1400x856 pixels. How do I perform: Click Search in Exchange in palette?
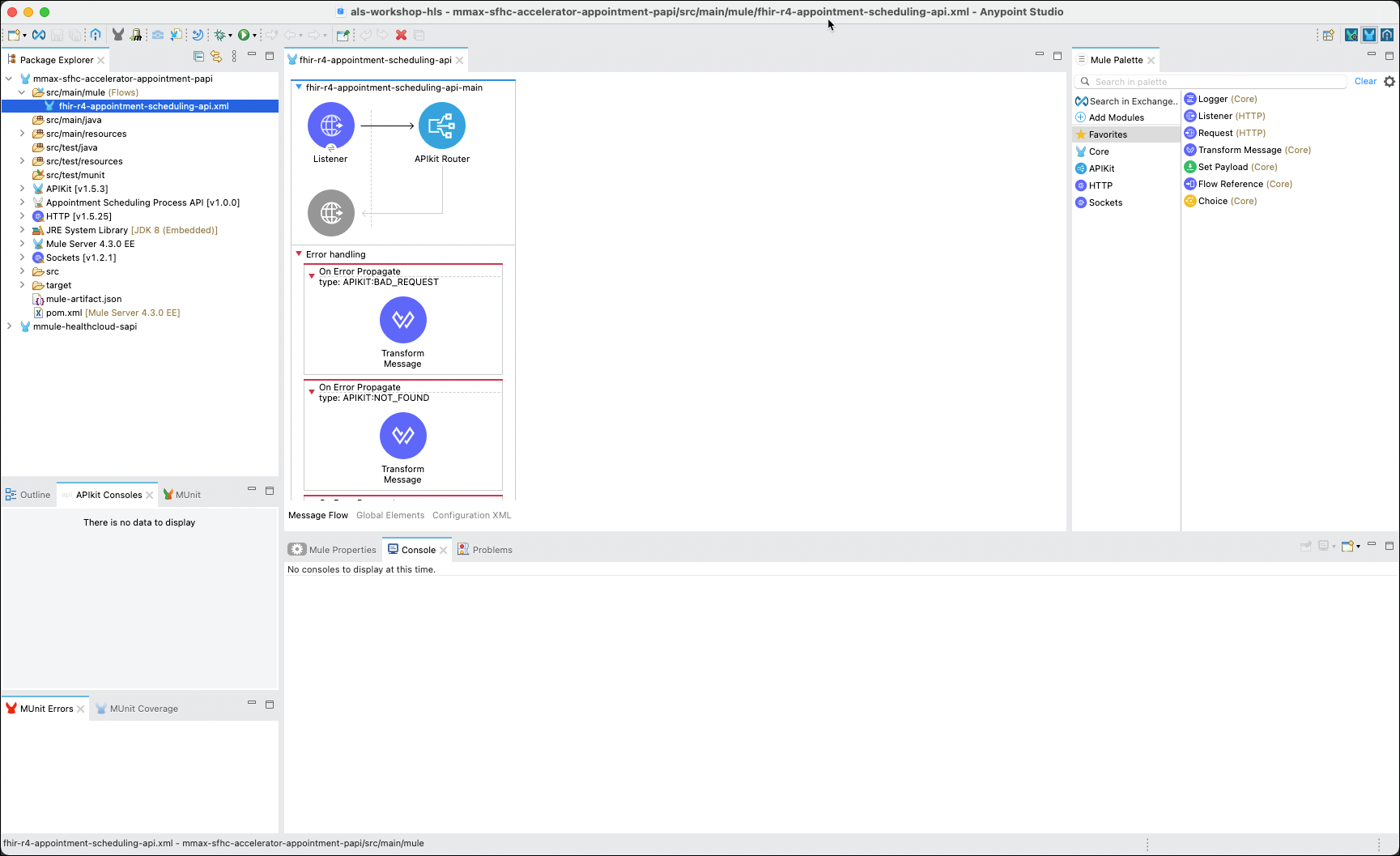(x=1126, y=101)
